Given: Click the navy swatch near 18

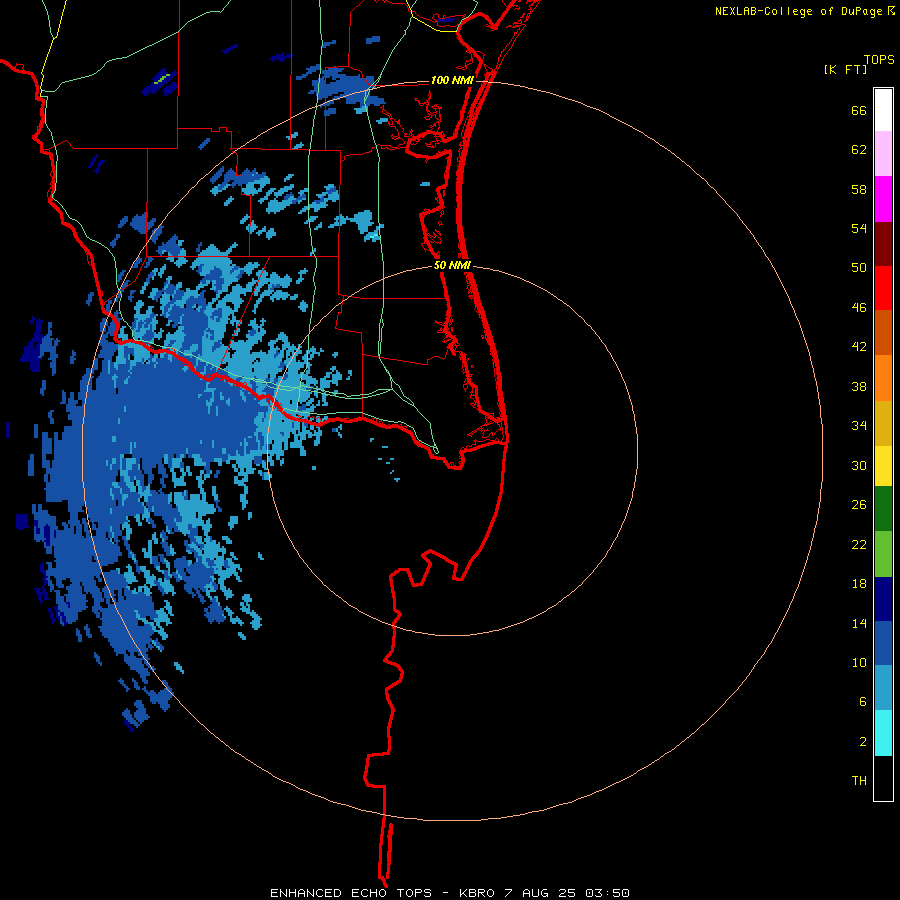Looking at the screenshot, I should point(883,599).
